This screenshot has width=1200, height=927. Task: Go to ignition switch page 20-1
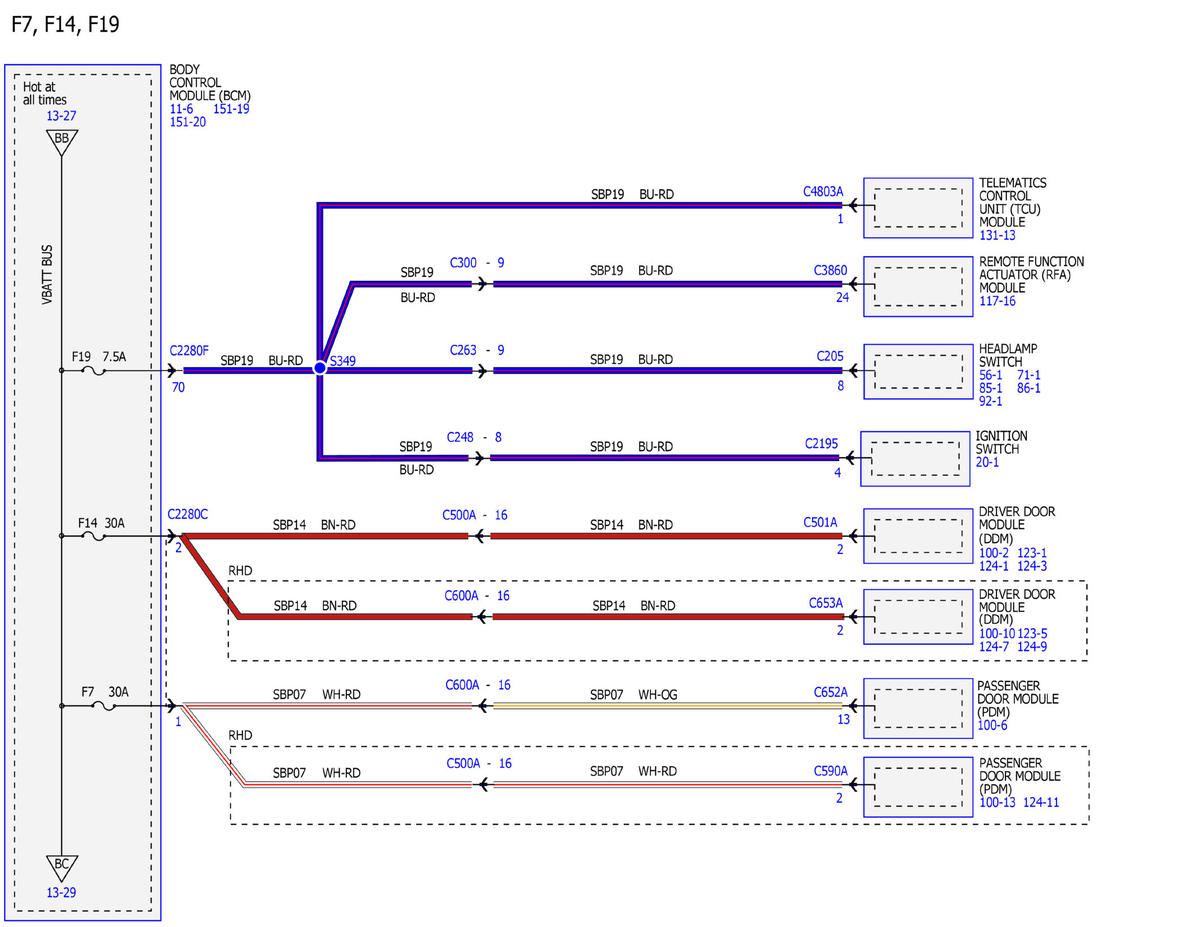988,463
